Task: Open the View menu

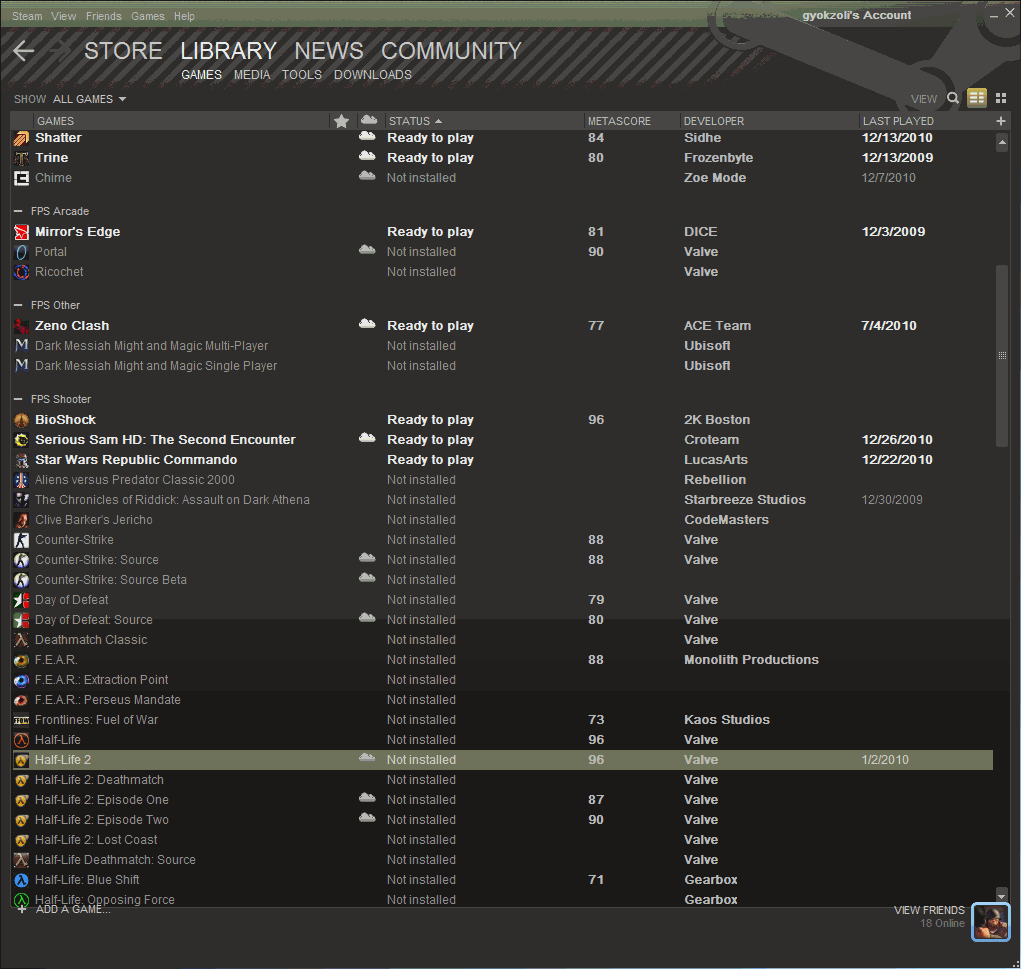Action: pyautogui.click(x=63, y=16)
